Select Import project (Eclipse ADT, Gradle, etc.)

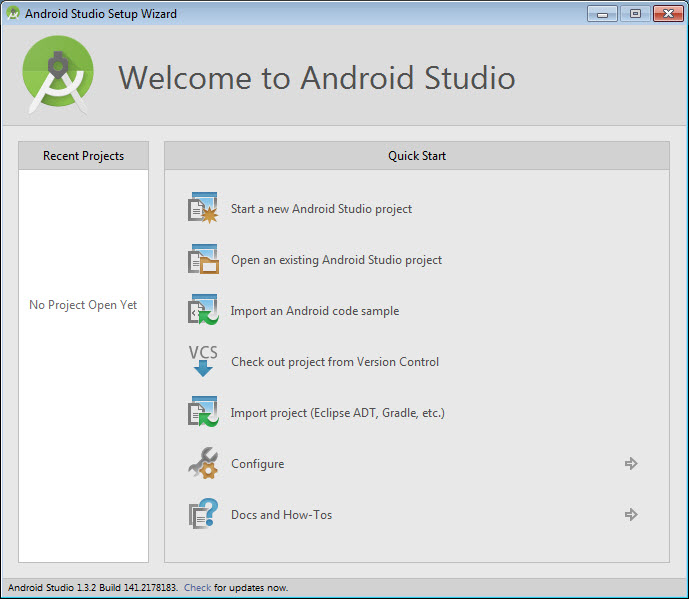[x=337, y=413]
